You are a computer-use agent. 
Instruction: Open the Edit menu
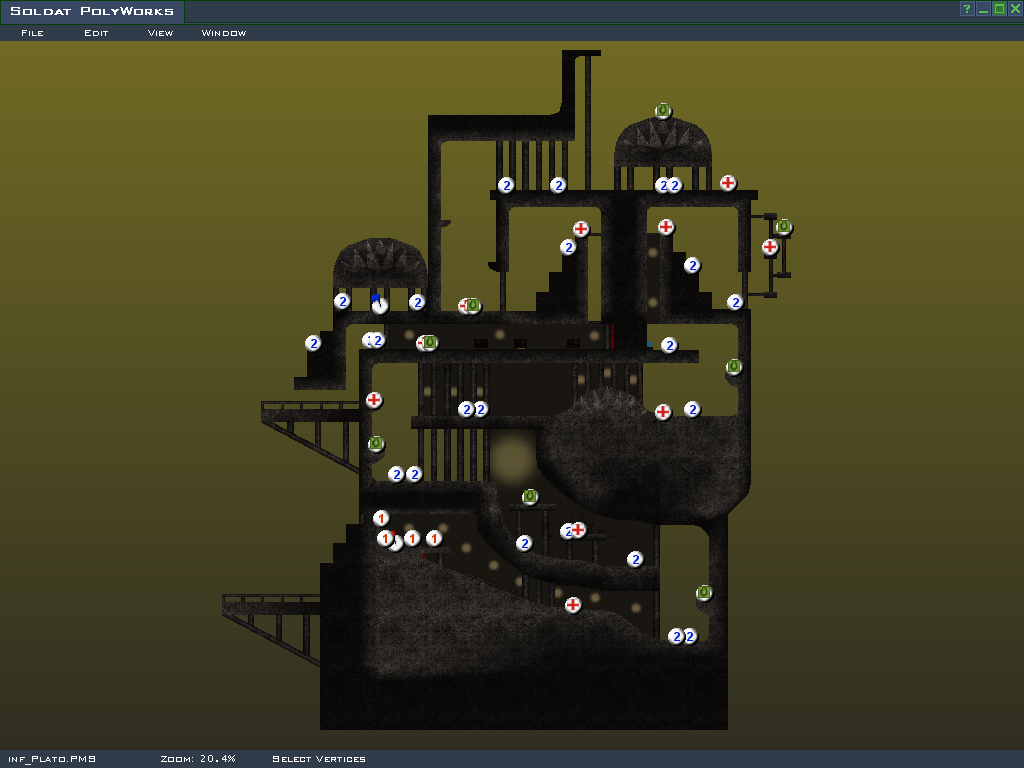(96, 33)
